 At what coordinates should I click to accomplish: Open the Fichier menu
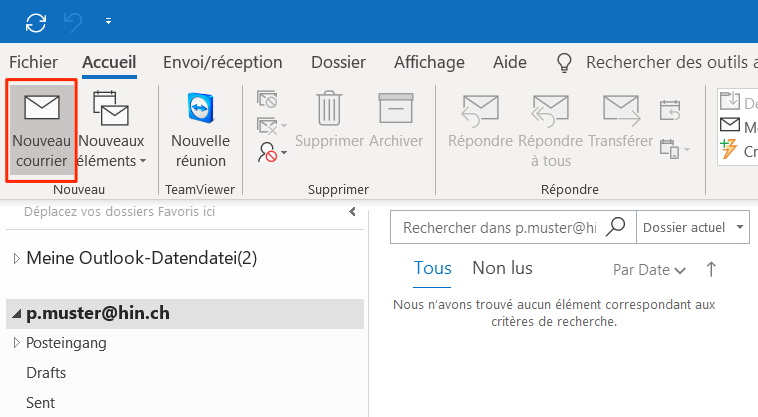33,62
